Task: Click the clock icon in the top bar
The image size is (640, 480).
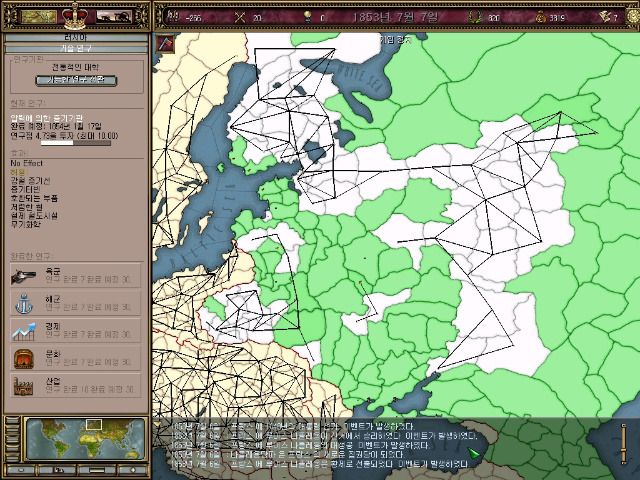Action: pyautogui.click(x=635, y=17)
